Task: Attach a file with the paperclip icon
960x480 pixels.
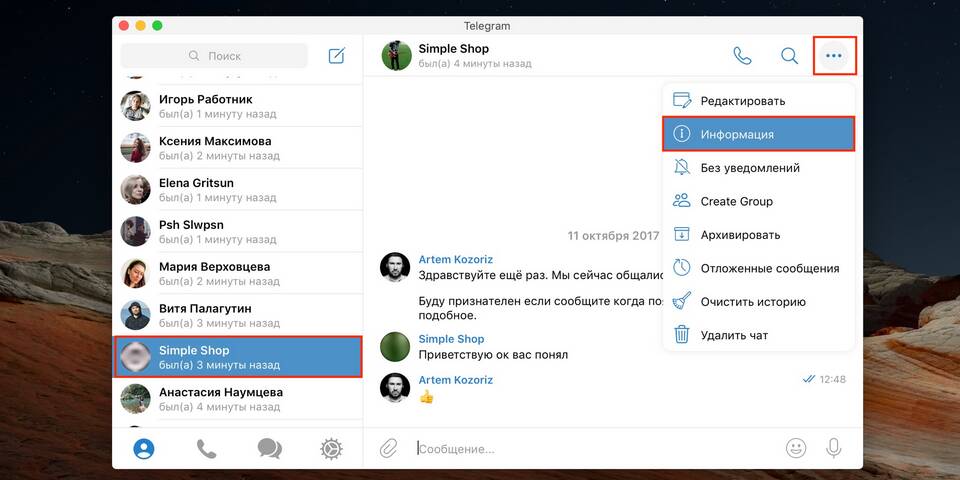Action: [x=388, y=449]
